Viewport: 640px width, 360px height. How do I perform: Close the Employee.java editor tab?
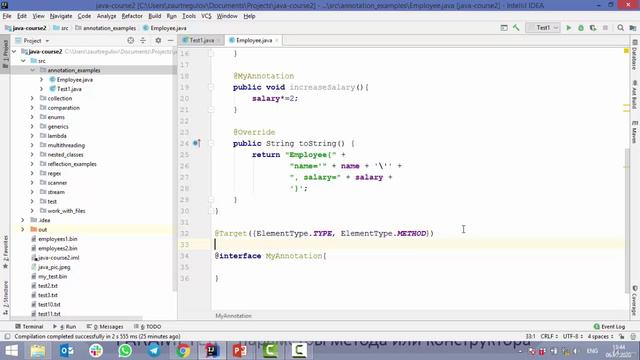coord(277,40)
